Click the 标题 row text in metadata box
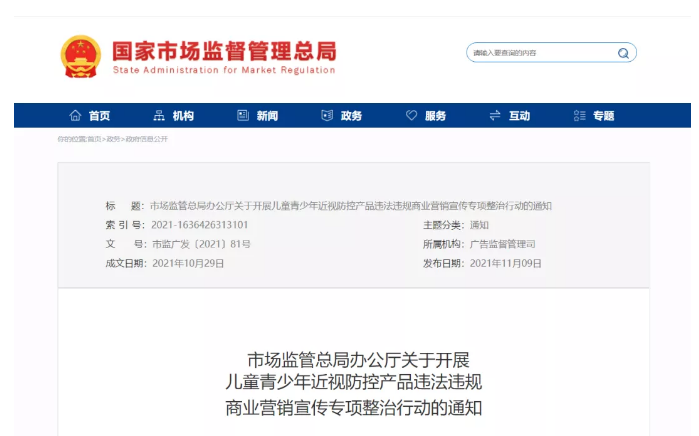This screenshot has width=699, height=436. [x=351, y=206]
